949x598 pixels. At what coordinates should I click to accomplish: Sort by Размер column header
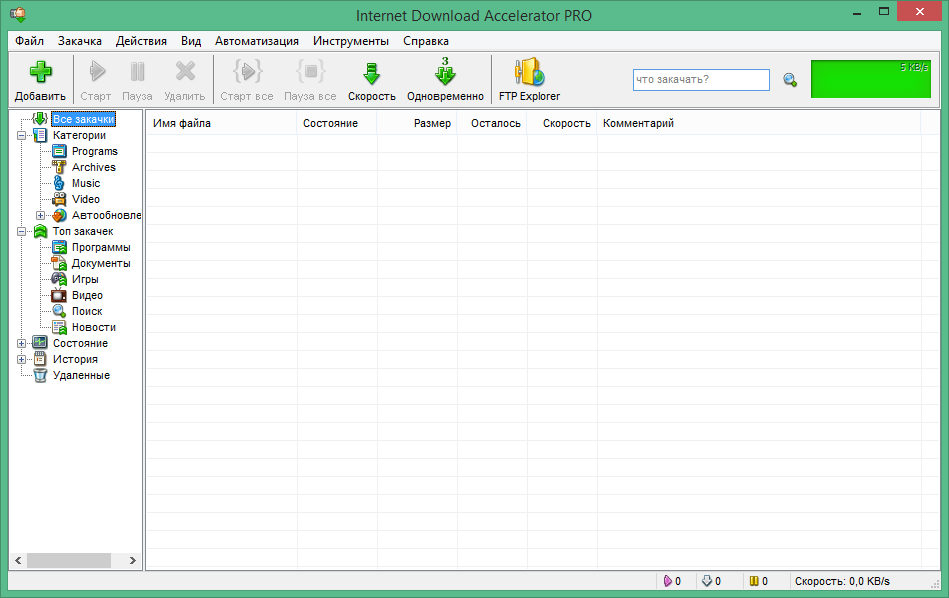pyautogui.click(x=417, y=123)
